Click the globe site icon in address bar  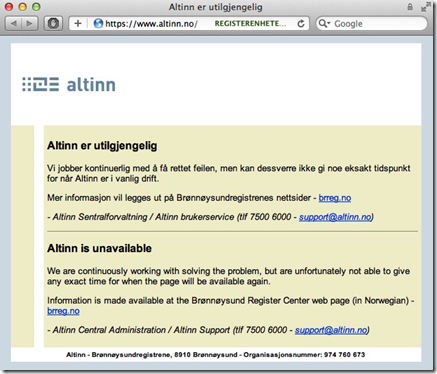(x=98, y=23)
